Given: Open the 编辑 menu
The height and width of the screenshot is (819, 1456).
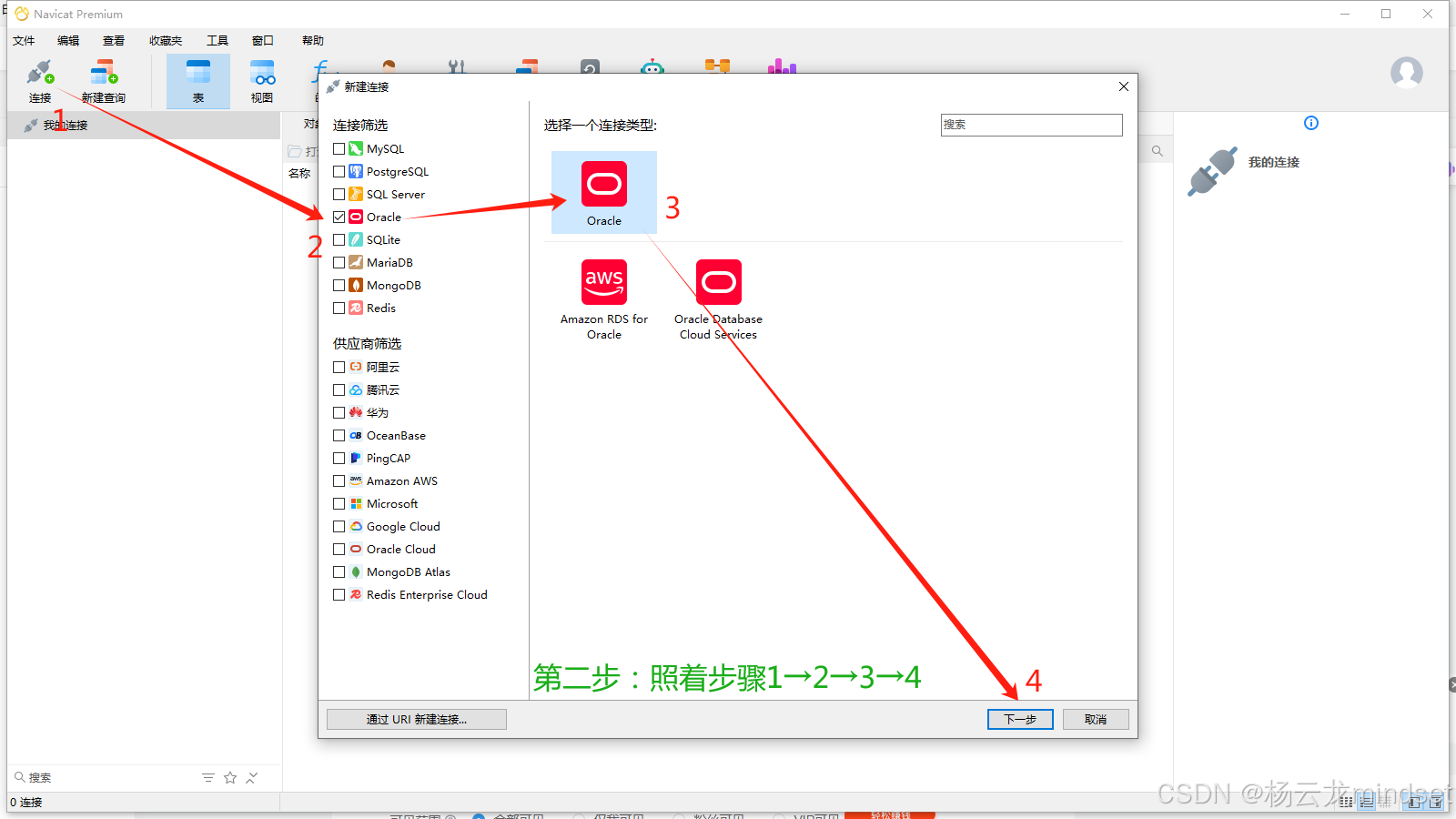Looking at the screenshot, I should (x=68, y=40).
